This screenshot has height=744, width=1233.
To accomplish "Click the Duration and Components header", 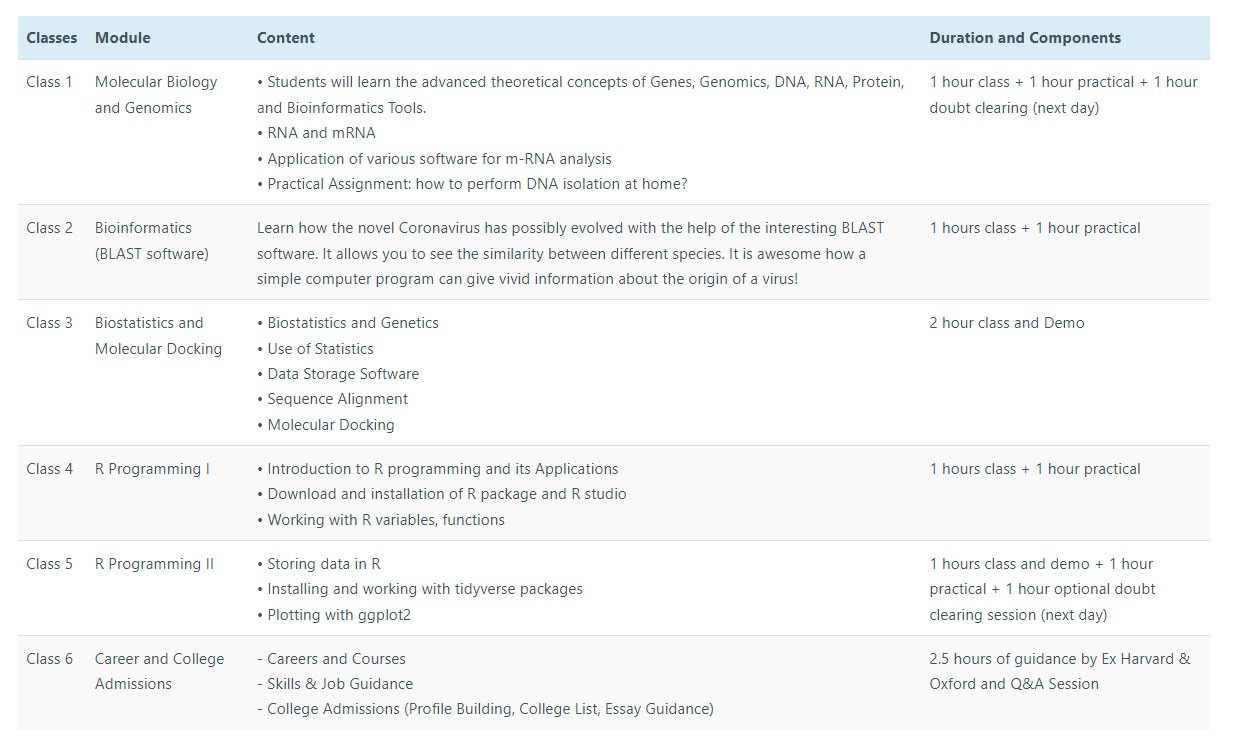I will pos(1025,38).
